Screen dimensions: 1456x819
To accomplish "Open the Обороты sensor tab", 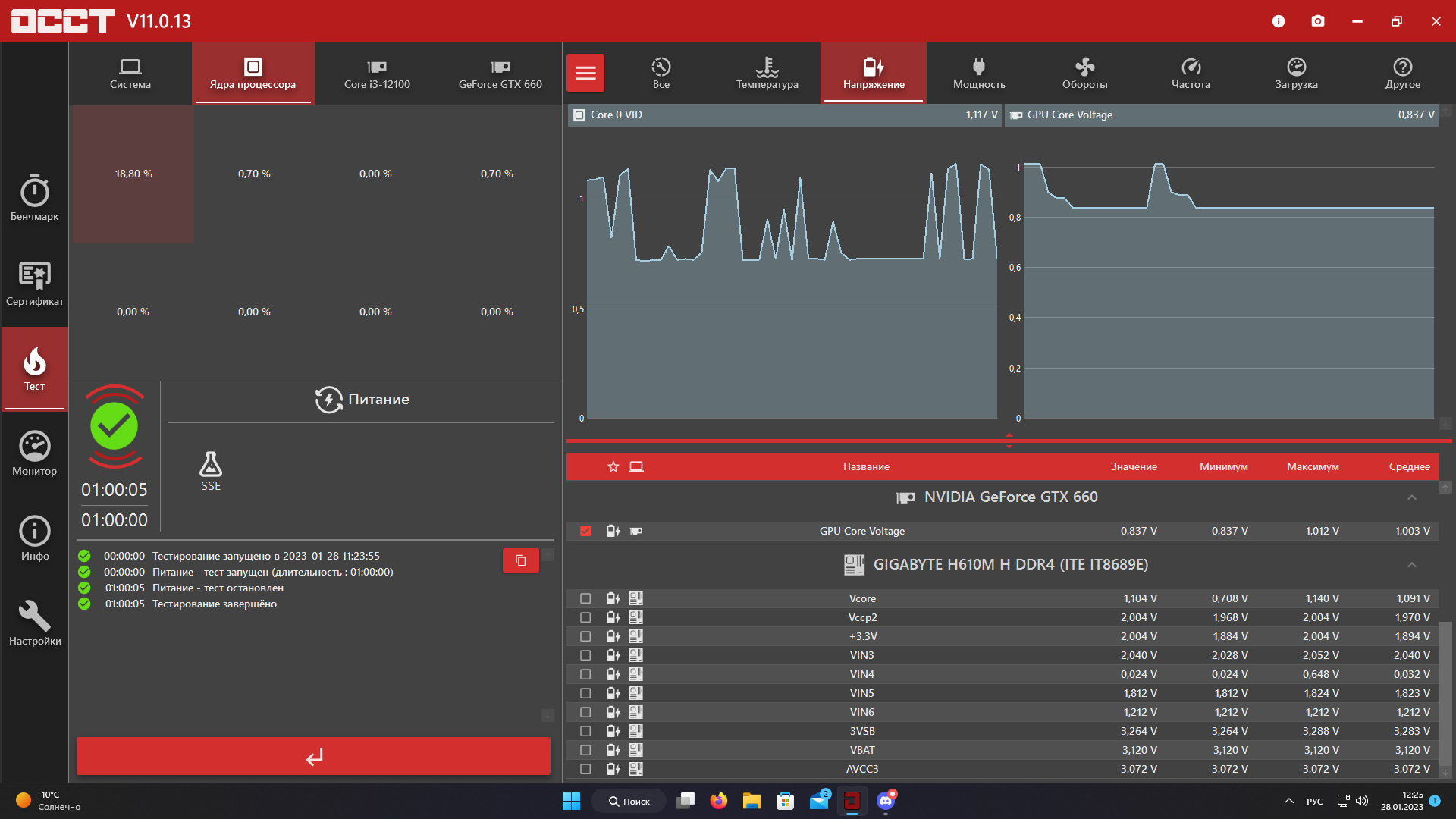I will click(1084, 73).
